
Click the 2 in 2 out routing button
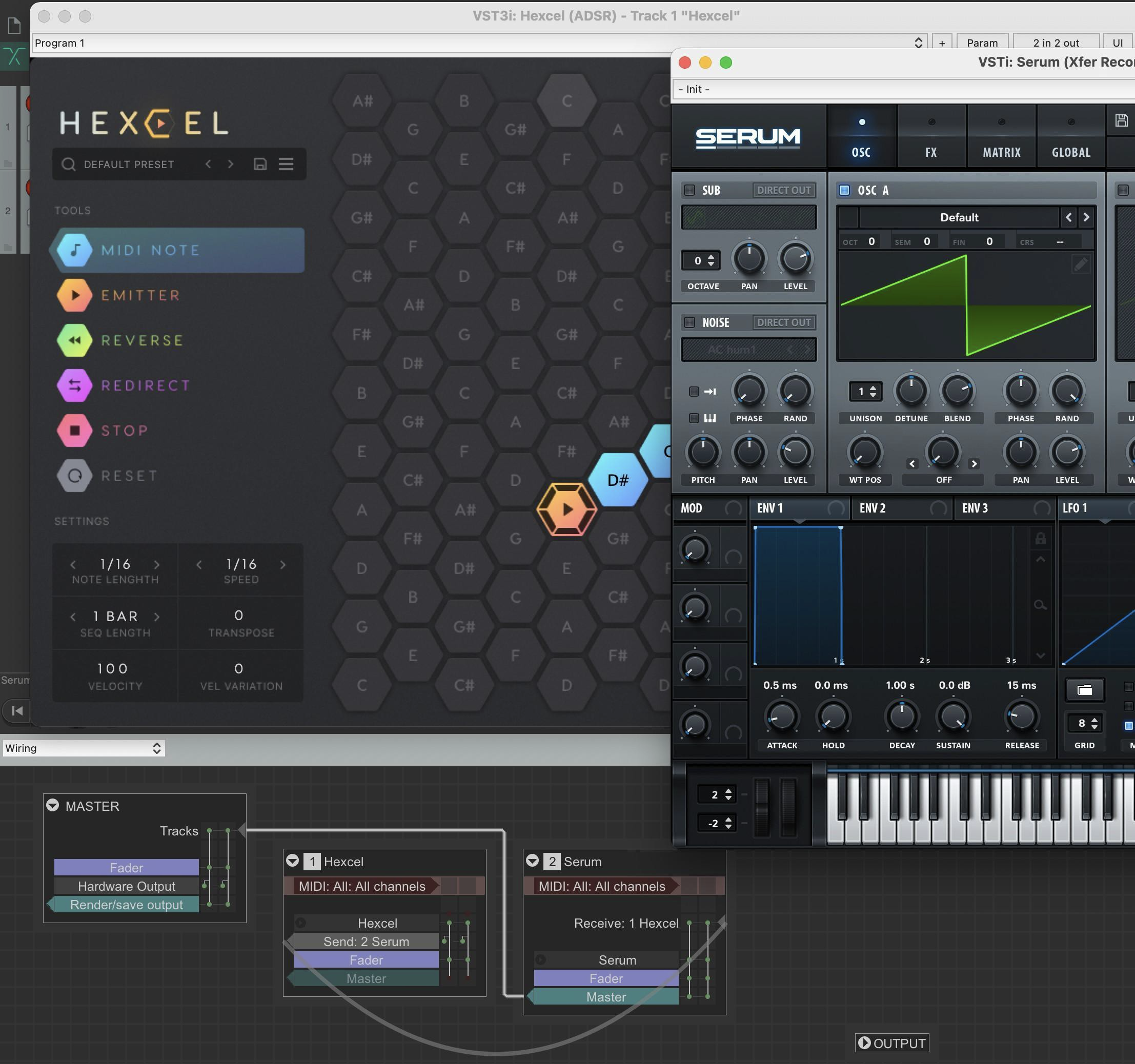(x=1056, y=43)
